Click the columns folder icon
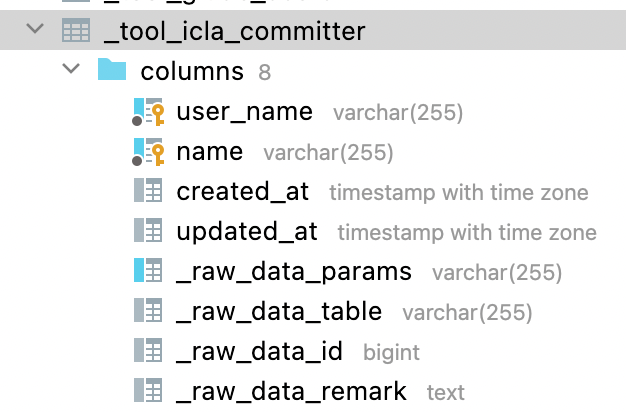626x412 pixels. point(112,71)
